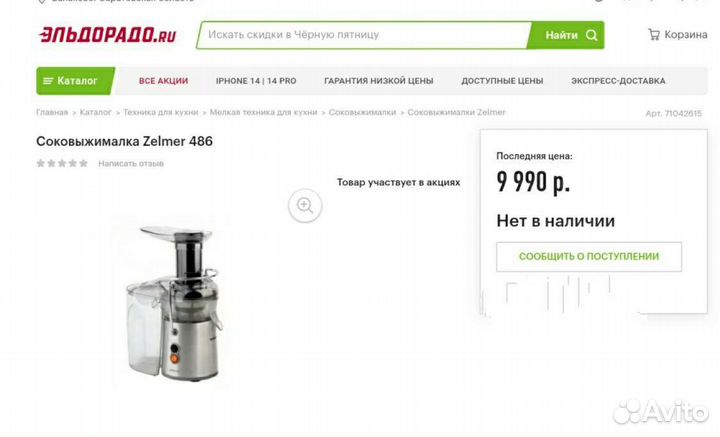Click the first rating star
This screenshot has height=437, width=720.
tap(40, 163)
